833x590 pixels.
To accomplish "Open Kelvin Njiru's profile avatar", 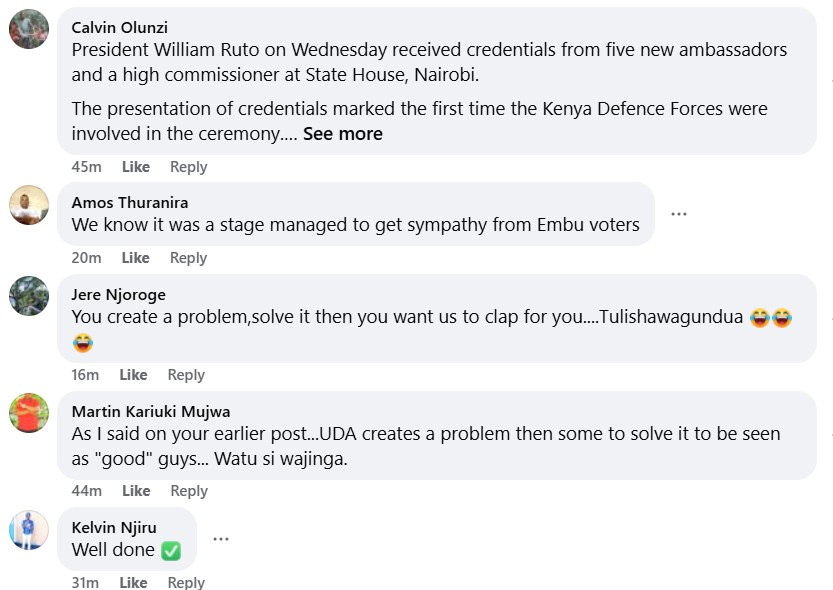I will pos(29,529).
